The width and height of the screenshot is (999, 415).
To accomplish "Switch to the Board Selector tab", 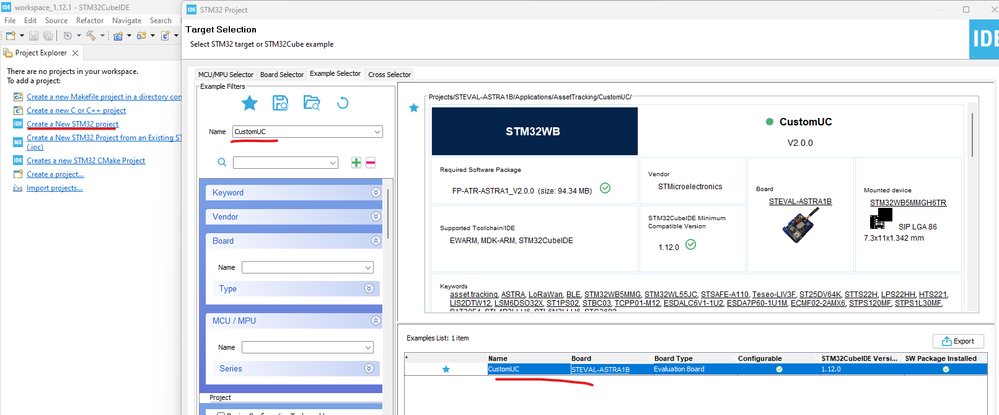I will [x=282, y=75].
